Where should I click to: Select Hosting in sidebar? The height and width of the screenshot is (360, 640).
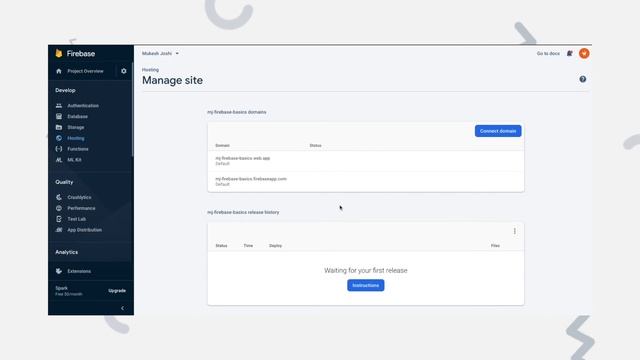coord(76,138)
